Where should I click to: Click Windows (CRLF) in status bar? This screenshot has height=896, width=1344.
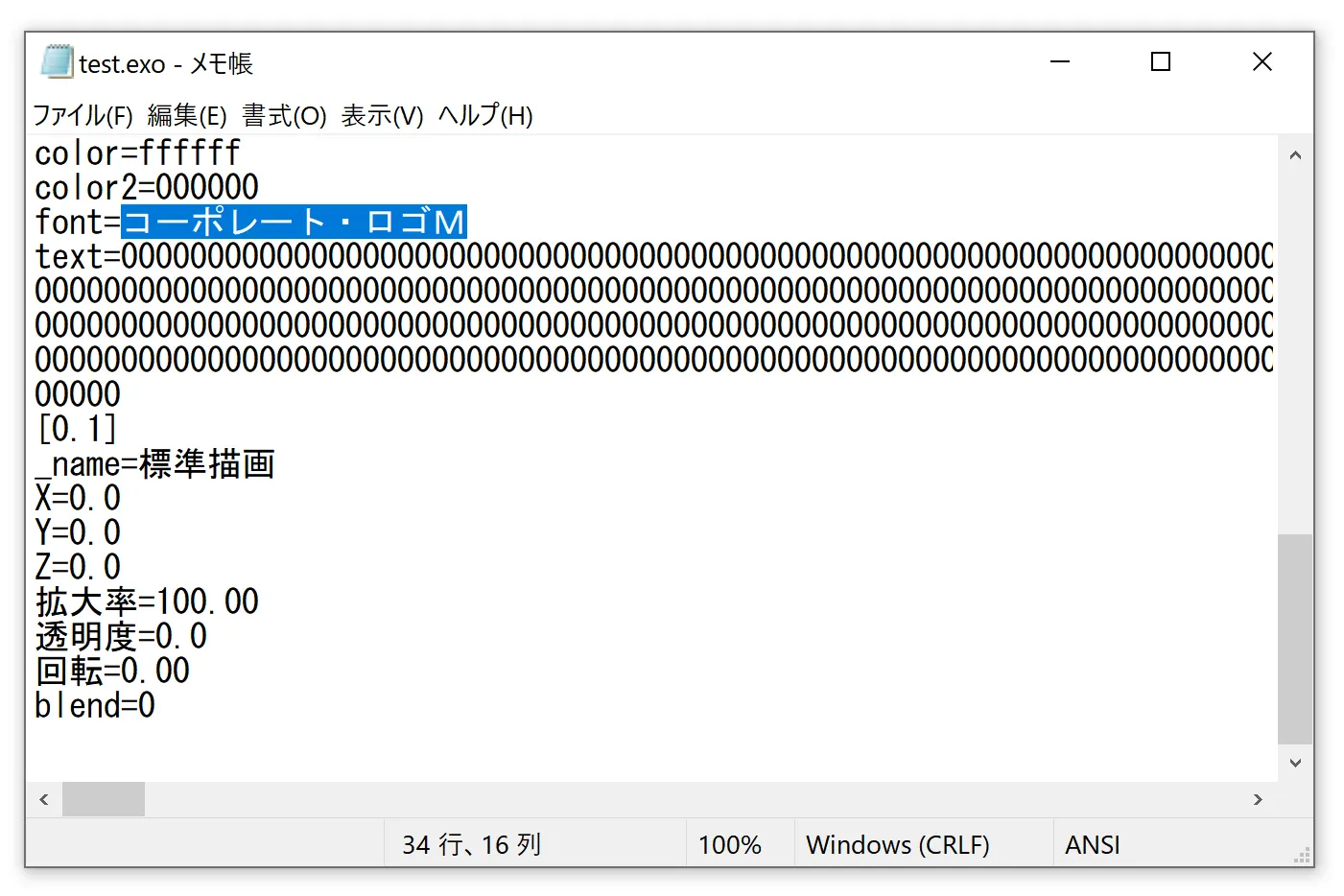click(897, 844)
